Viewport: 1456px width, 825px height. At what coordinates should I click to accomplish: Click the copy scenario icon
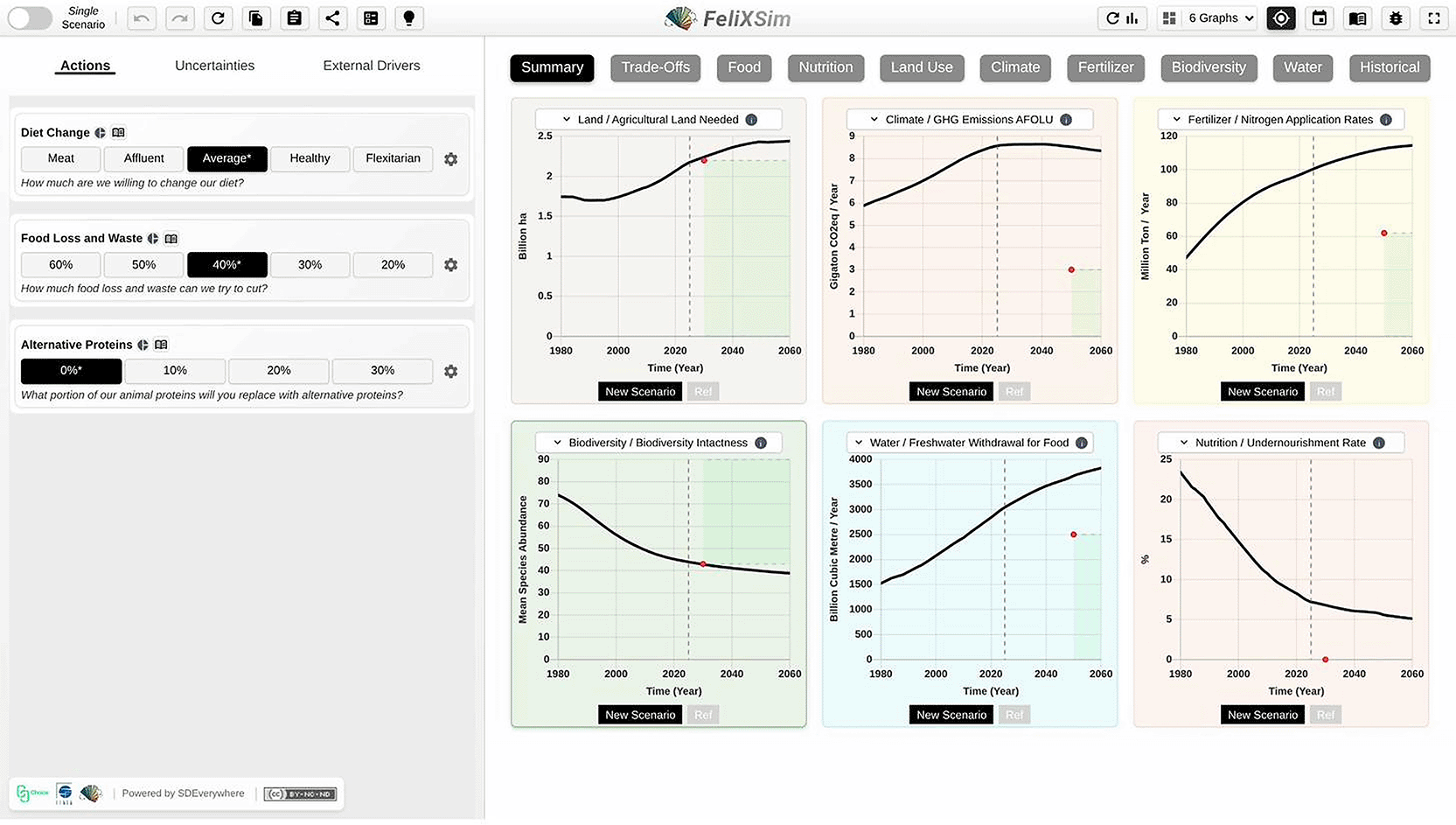tap(256, 18)
